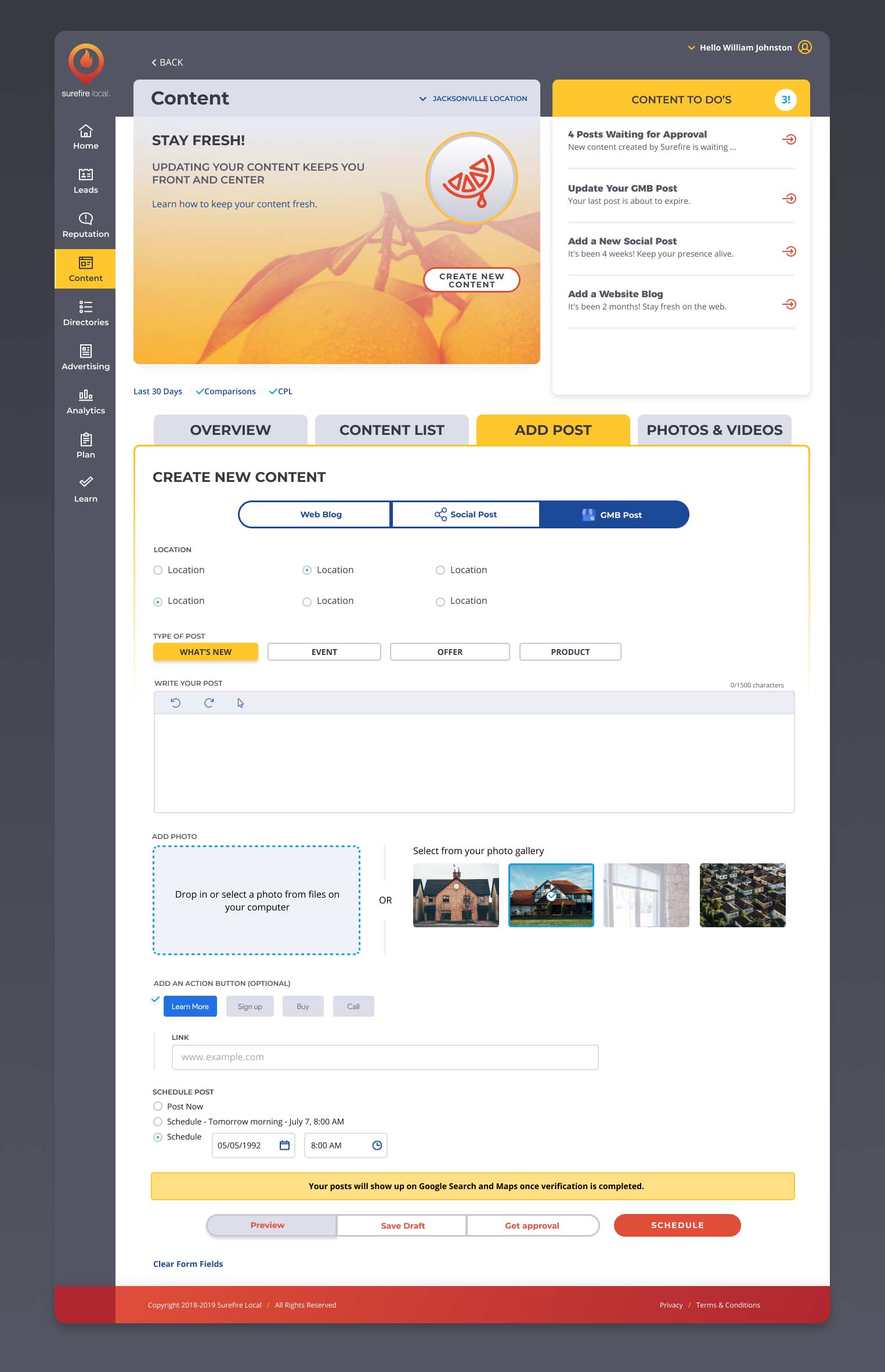
Task: Click the undo icon in post editor
Action: (175, 703)
